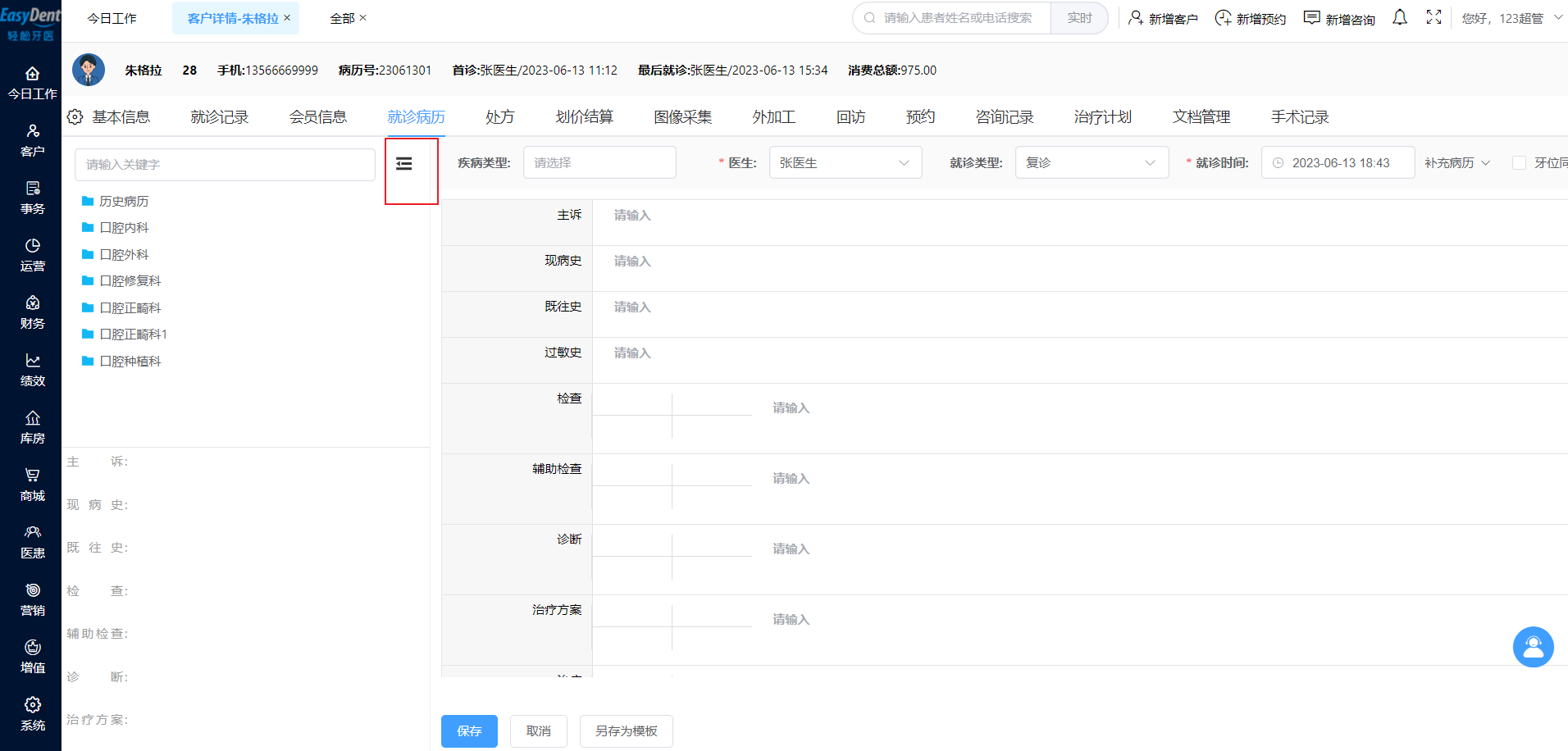Toggle fullscreen mode icon

click(1434, 17)
